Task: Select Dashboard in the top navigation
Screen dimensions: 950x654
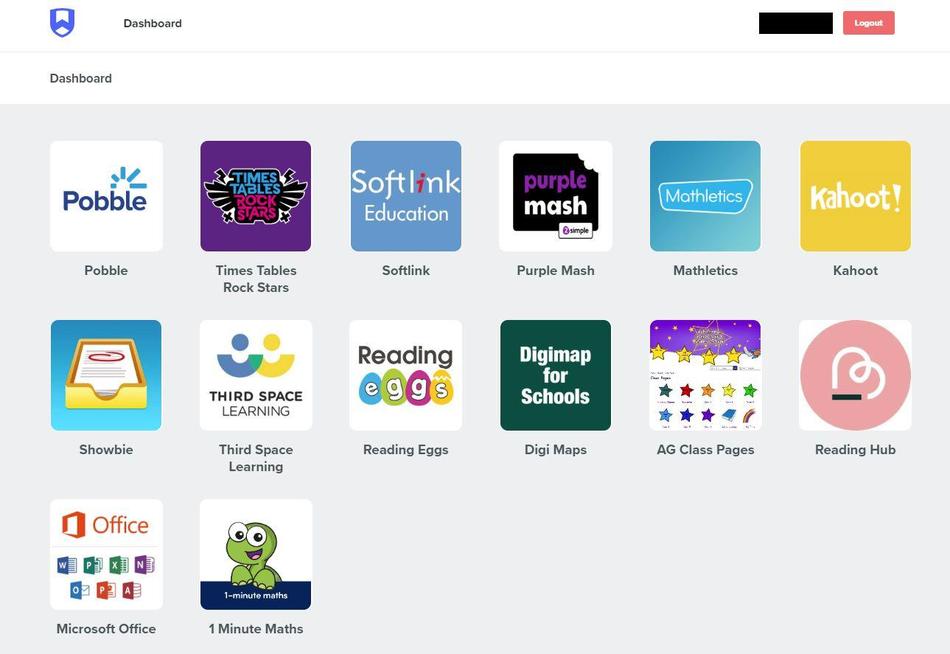Action: pyautogui.click(x=153, y=23)
